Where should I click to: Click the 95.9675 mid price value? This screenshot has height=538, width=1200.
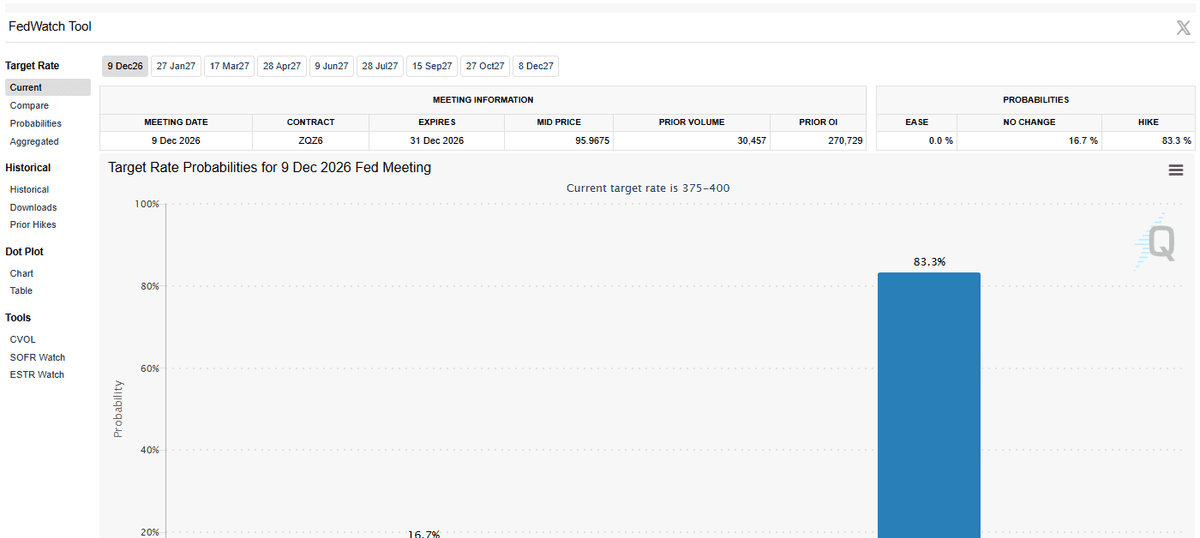(593, 141)
